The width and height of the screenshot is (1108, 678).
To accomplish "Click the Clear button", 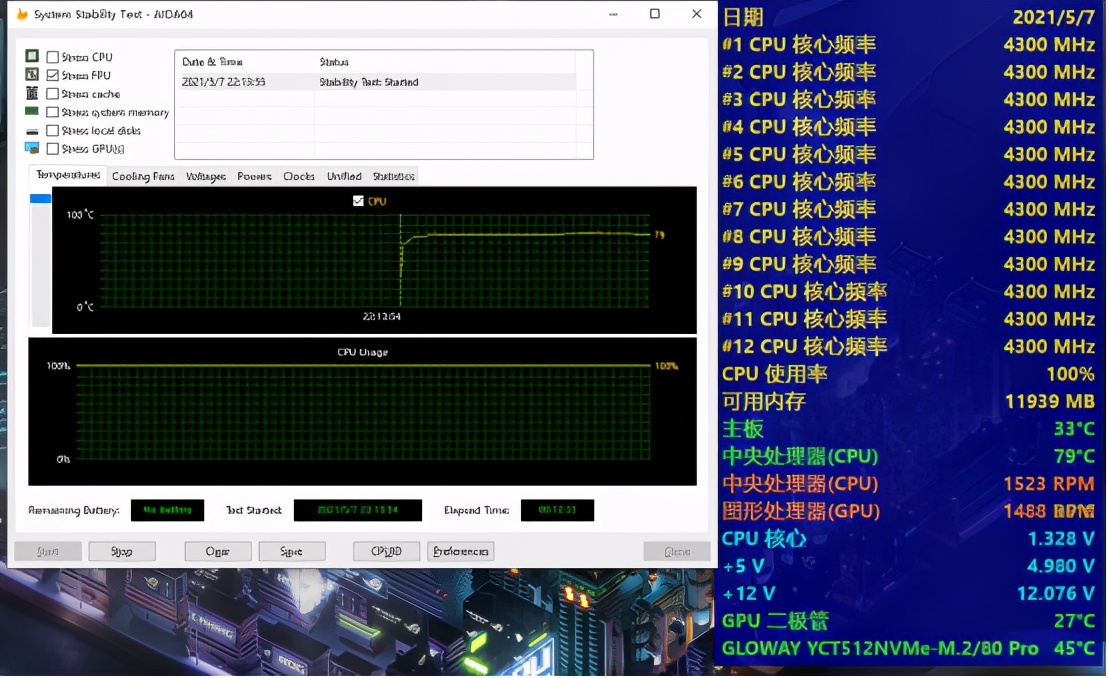I will [218, 551].
